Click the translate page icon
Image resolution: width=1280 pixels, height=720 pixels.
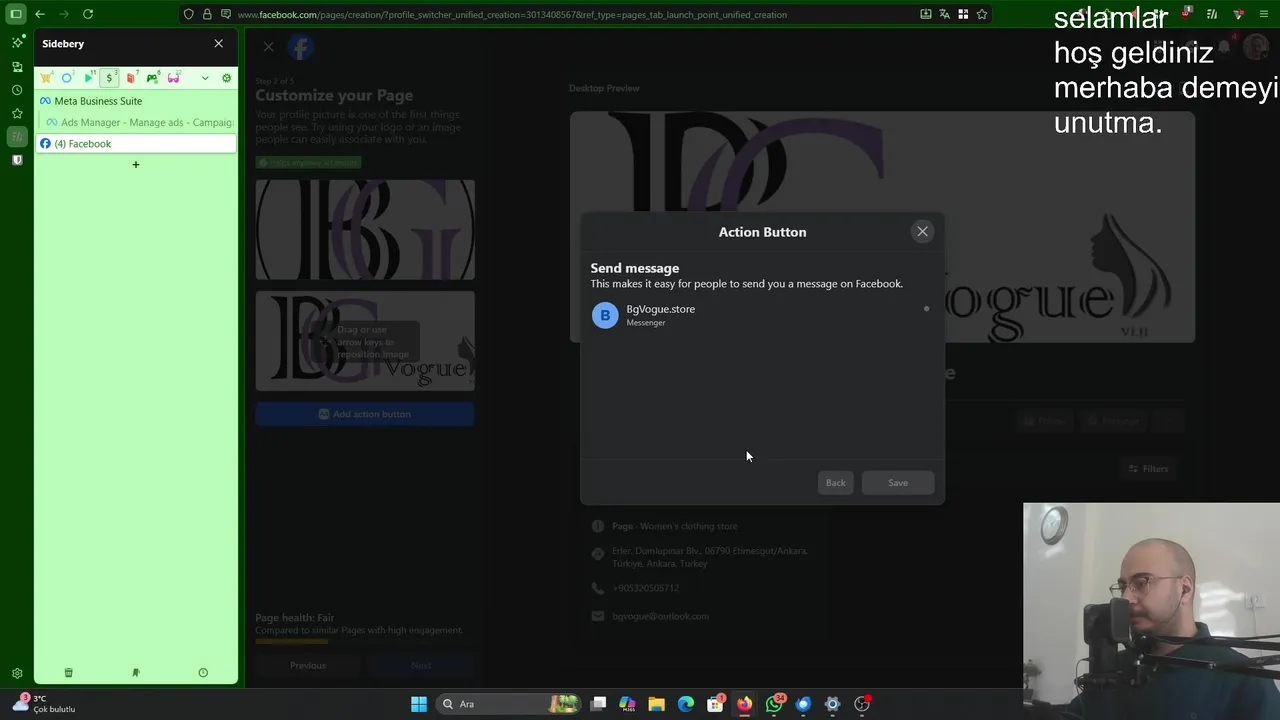[x=945, y=14]
